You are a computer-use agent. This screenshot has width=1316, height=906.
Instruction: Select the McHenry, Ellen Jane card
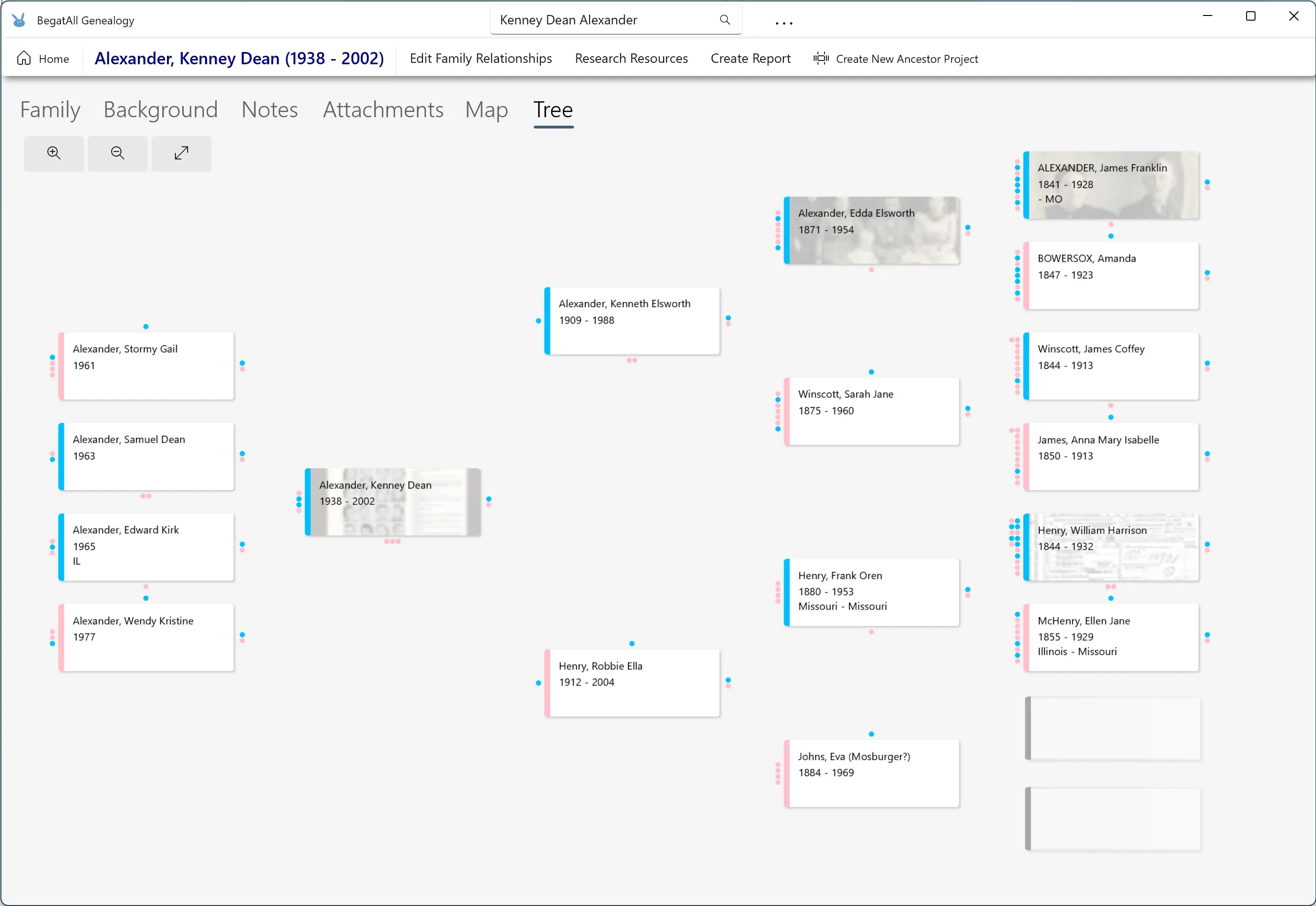pos(1111,637)
